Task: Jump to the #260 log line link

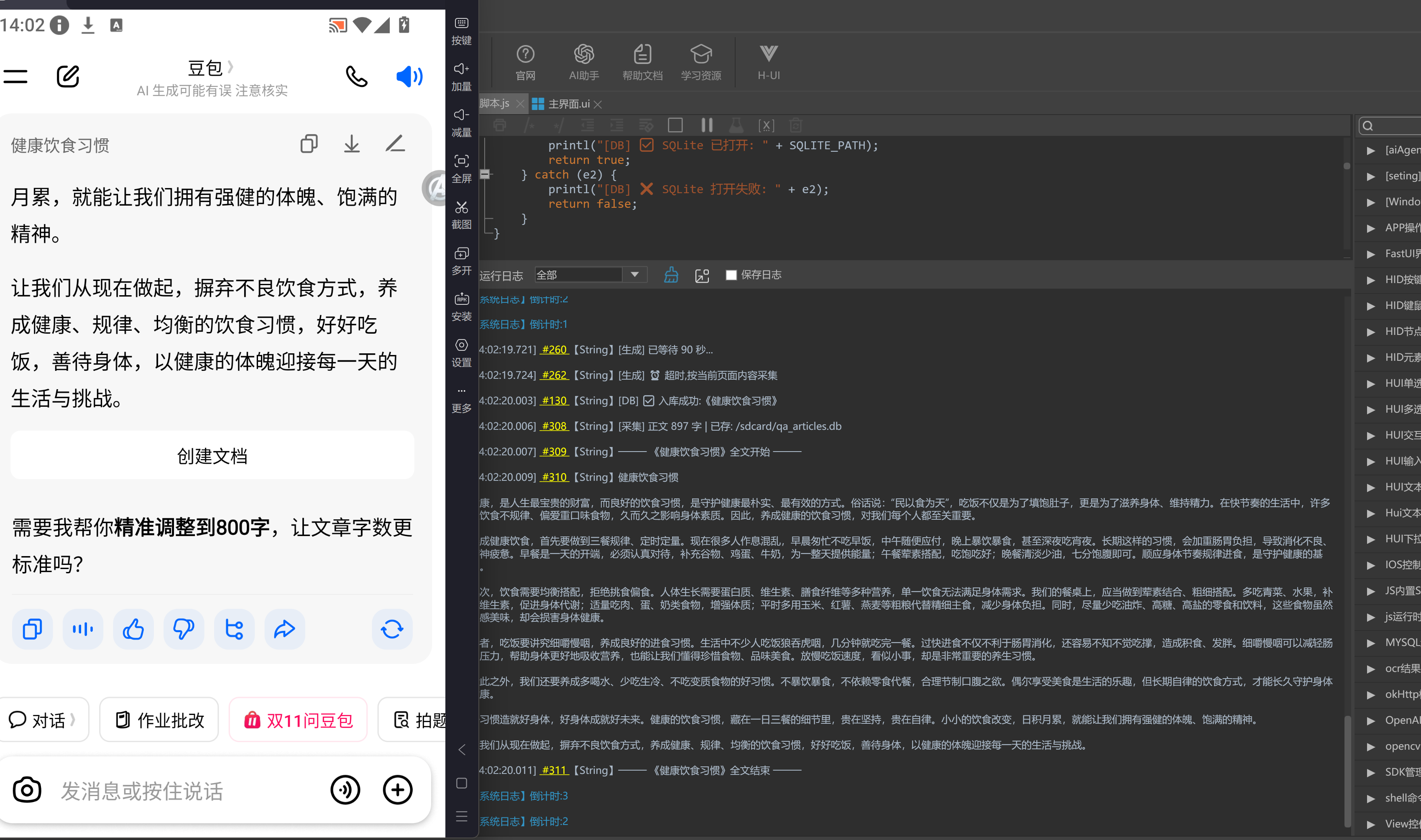Action: pyautogui.click(x=554, y=350)
